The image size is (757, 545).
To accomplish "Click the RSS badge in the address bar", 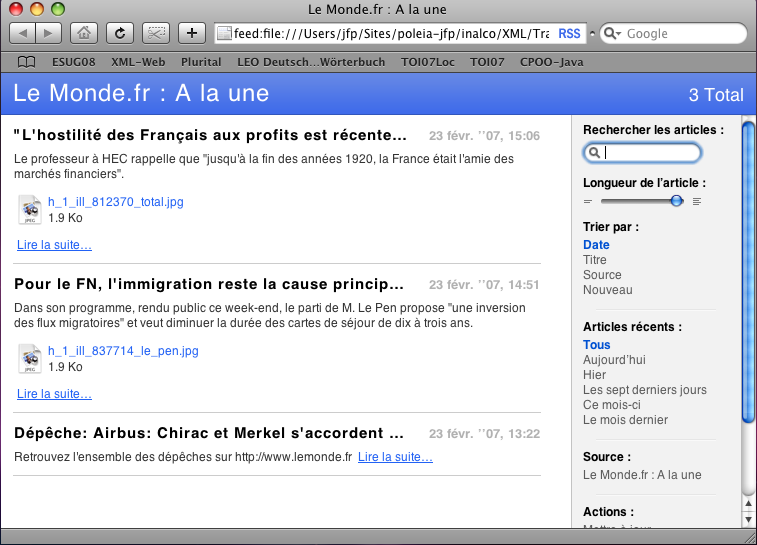I will [569, 34].
